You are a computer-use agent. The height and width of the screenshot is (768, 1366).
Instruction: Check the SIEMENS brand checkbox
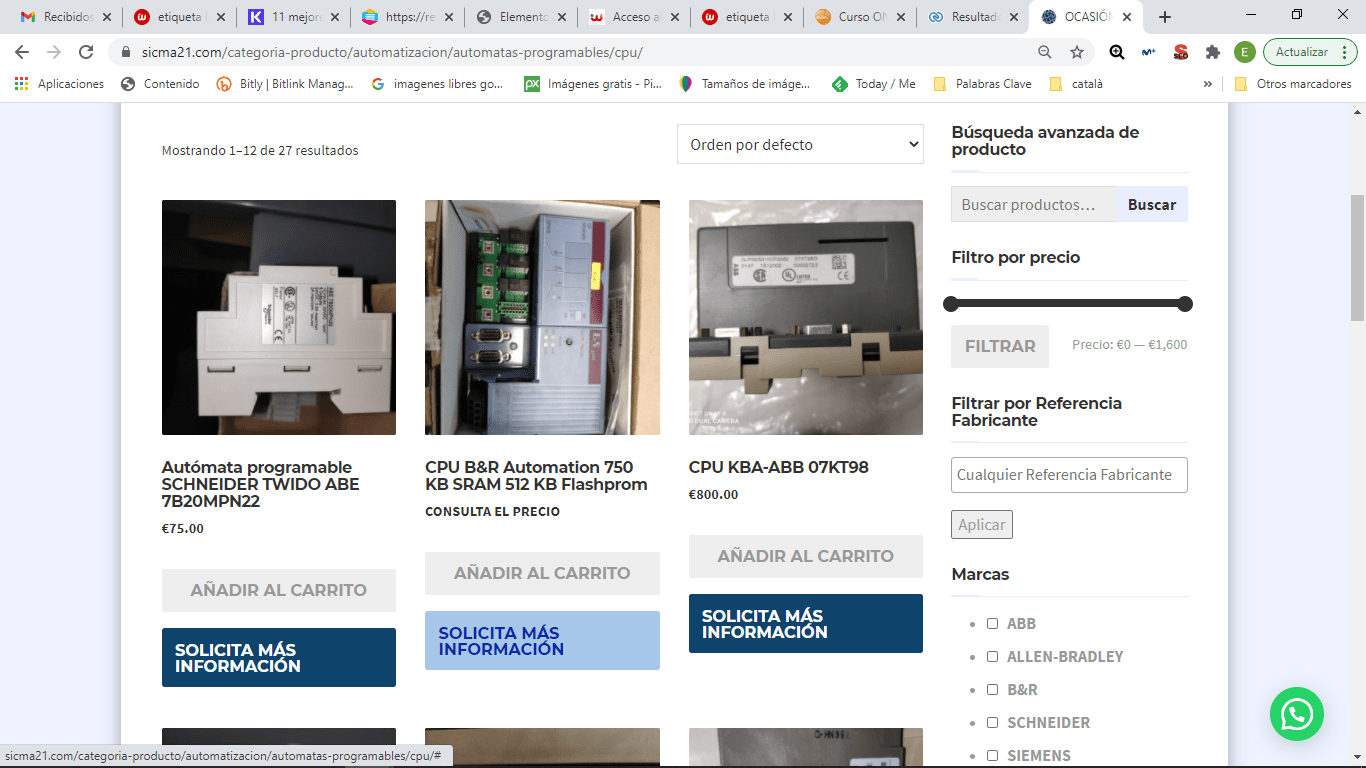point(992,755)
